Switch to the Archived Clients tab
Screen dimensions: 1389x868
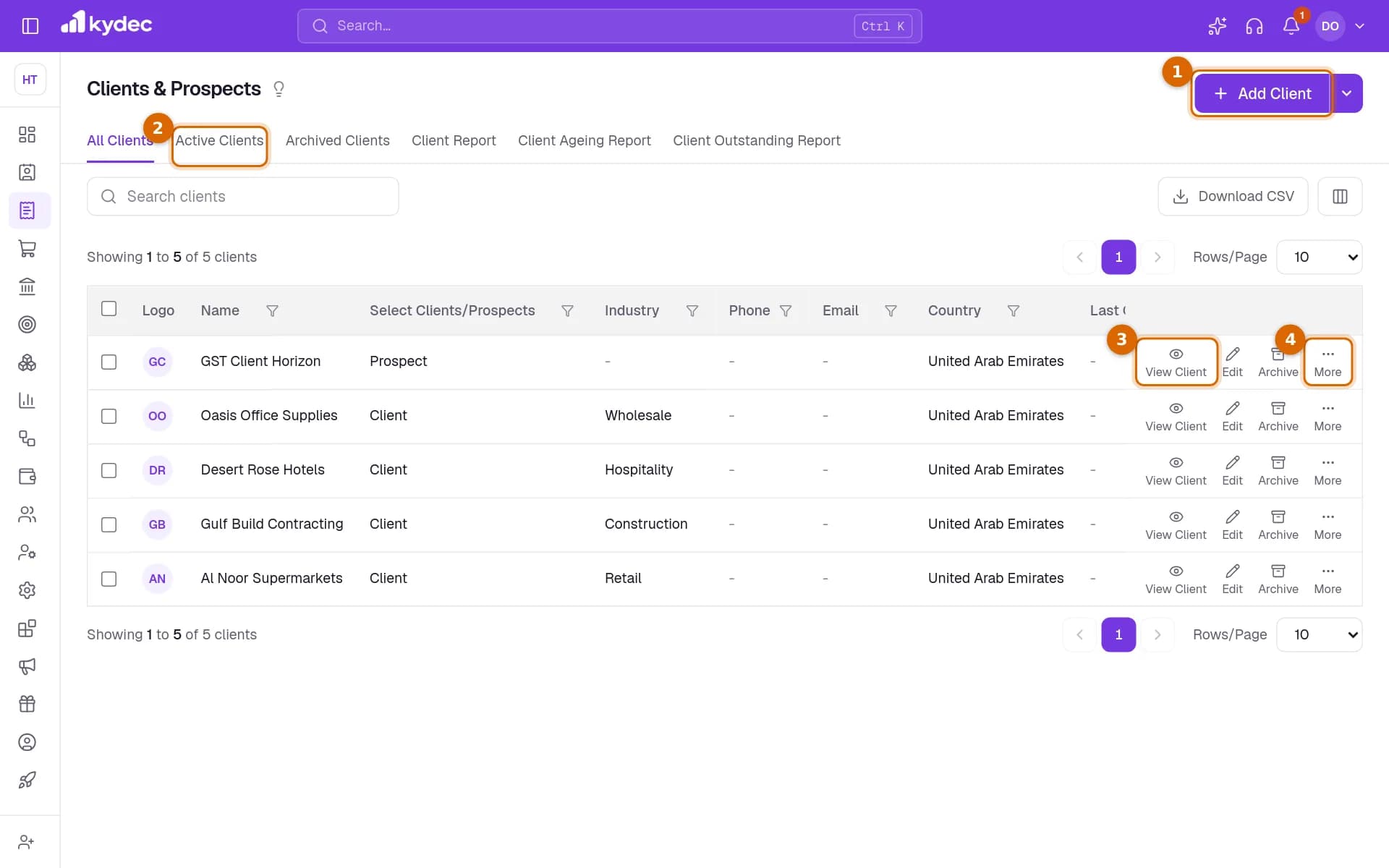[x=338, y=140]
